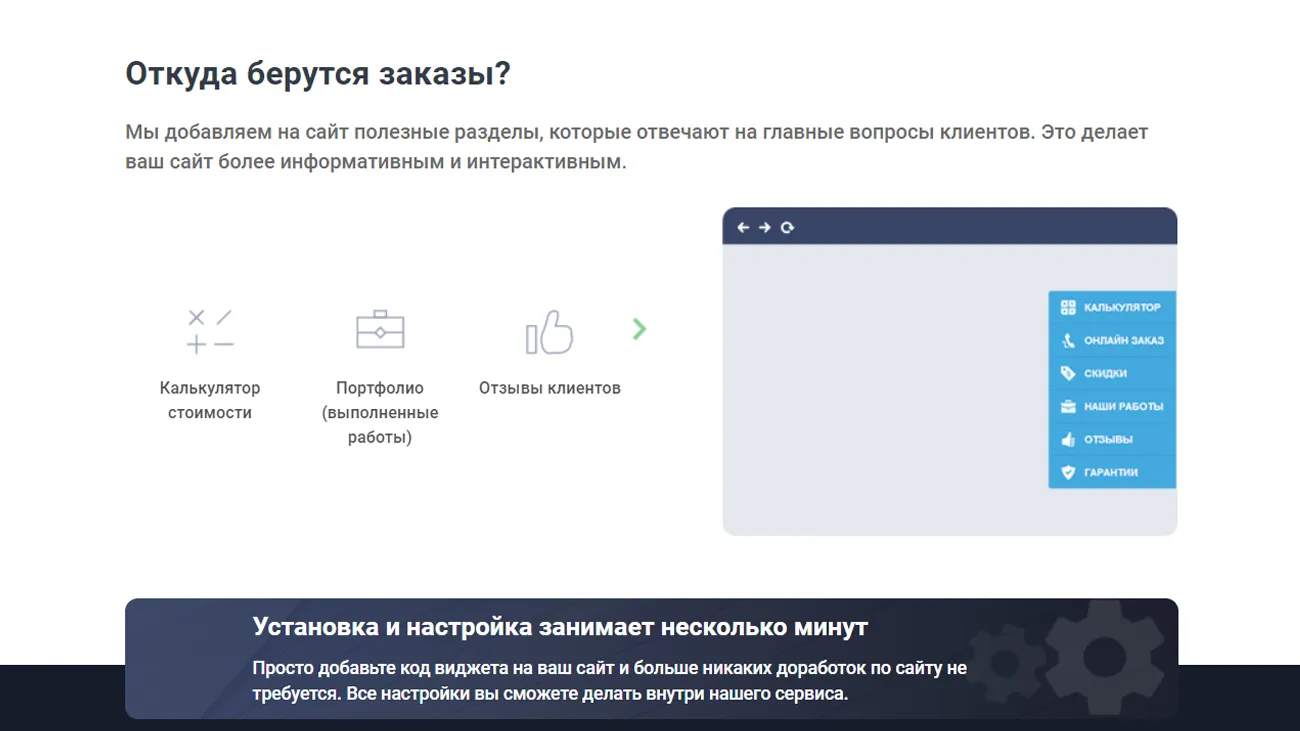Click the Портфолио (выполненные работы) label
1300x731 pixels.
pos(380,412)
